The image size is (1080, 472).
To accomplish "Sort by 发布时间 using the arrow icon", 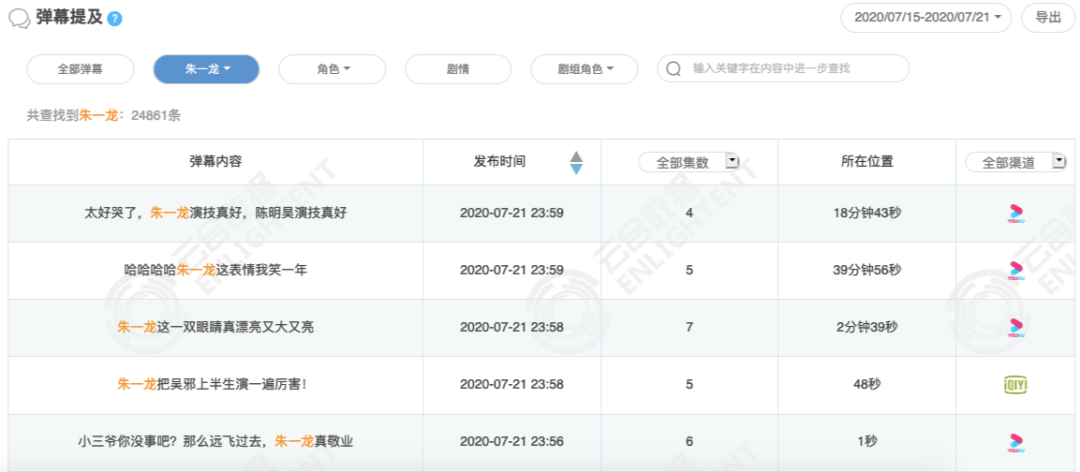I will coord(577,163).
